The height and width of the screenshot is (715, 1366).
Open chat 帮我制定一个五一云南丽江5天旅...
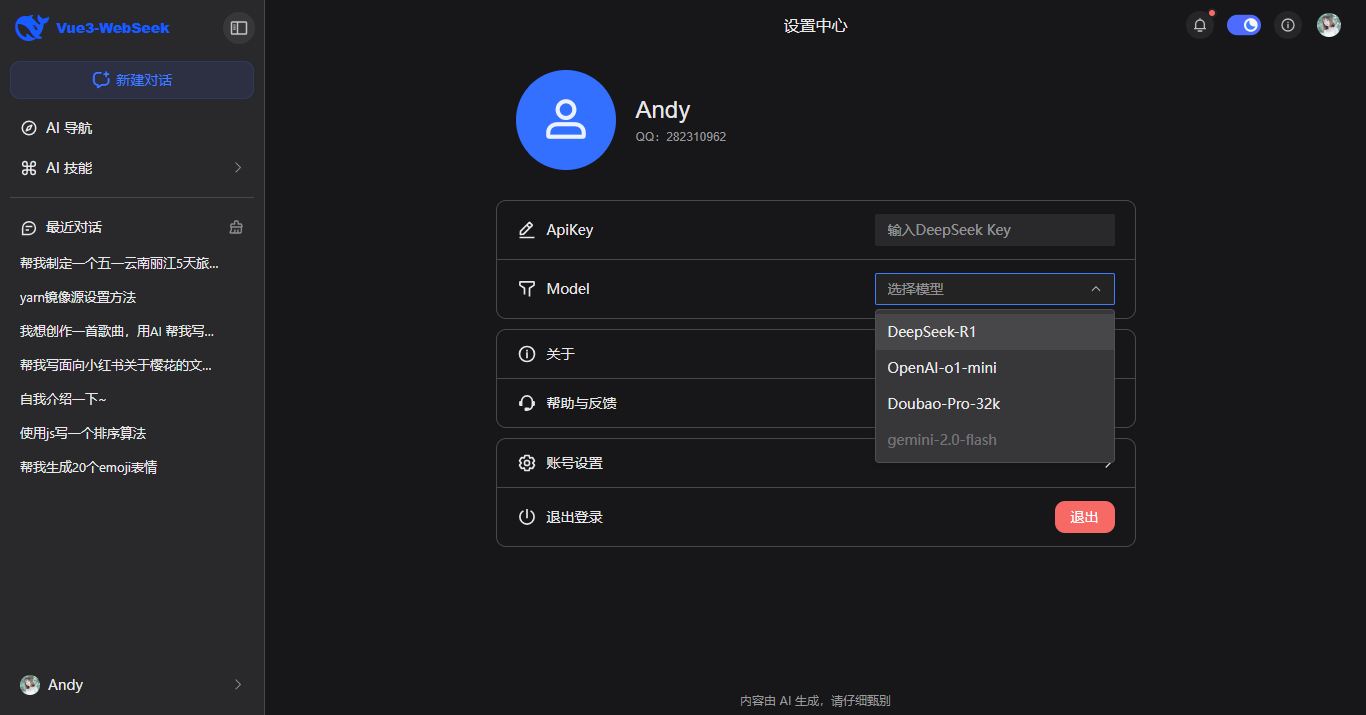119,263
